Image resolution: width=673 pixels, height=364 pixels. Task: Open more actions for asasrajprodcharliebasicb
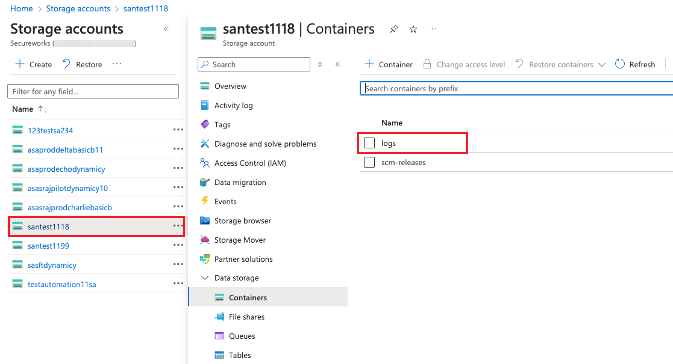click(x=178, y=206)
